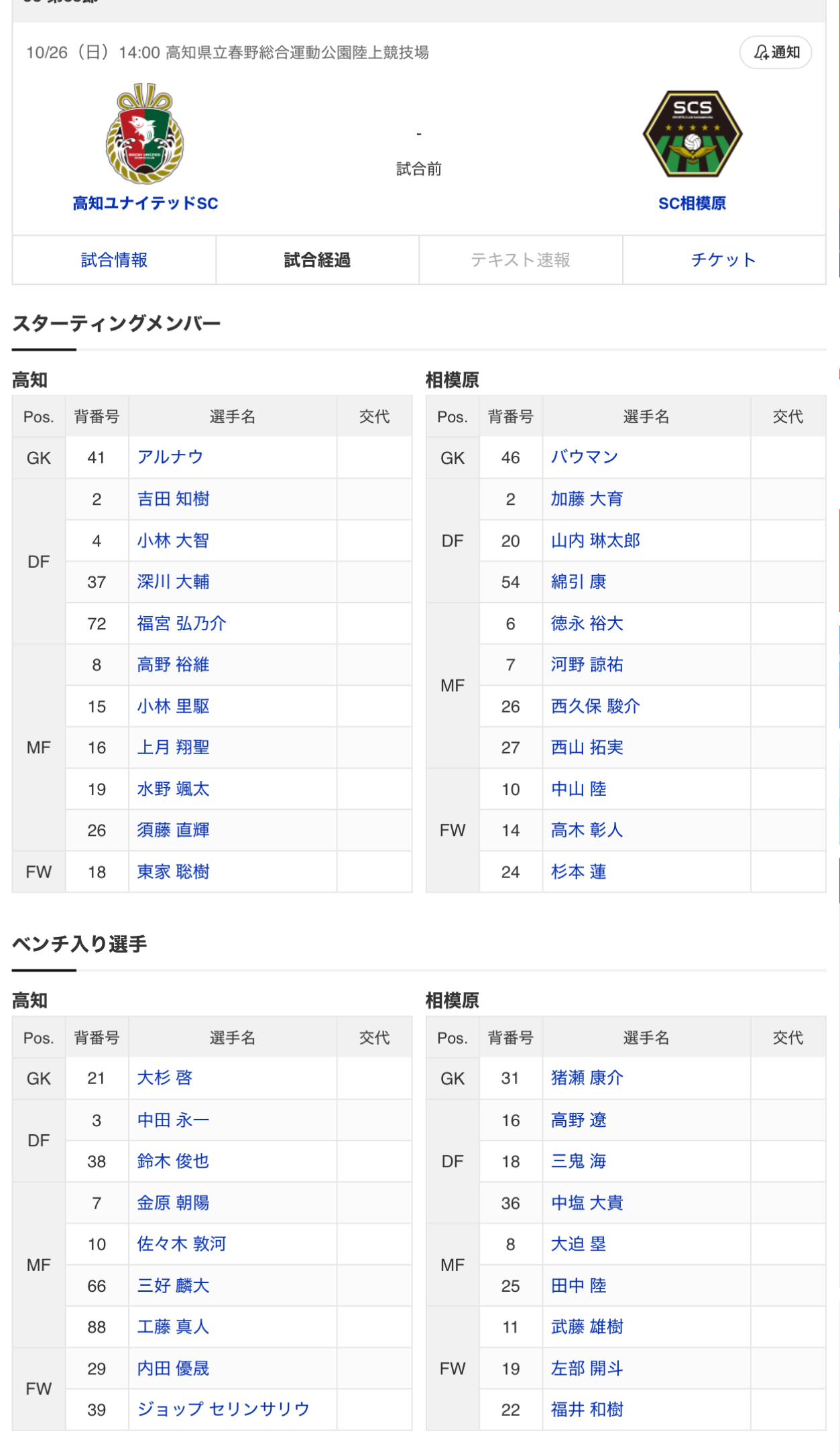Click on ジョップ セリンサリウ

pos(223,1409)
